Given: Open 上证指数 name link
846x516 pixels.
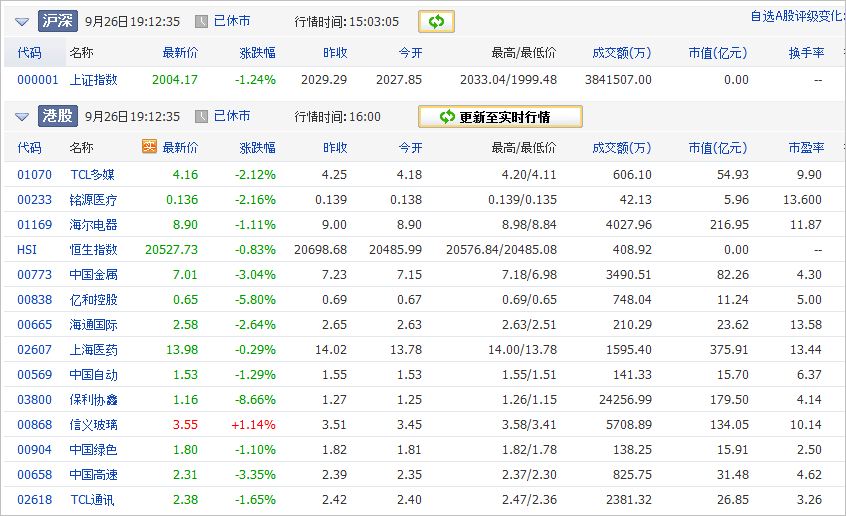Looking at the screenshot, I should point(93,80).
